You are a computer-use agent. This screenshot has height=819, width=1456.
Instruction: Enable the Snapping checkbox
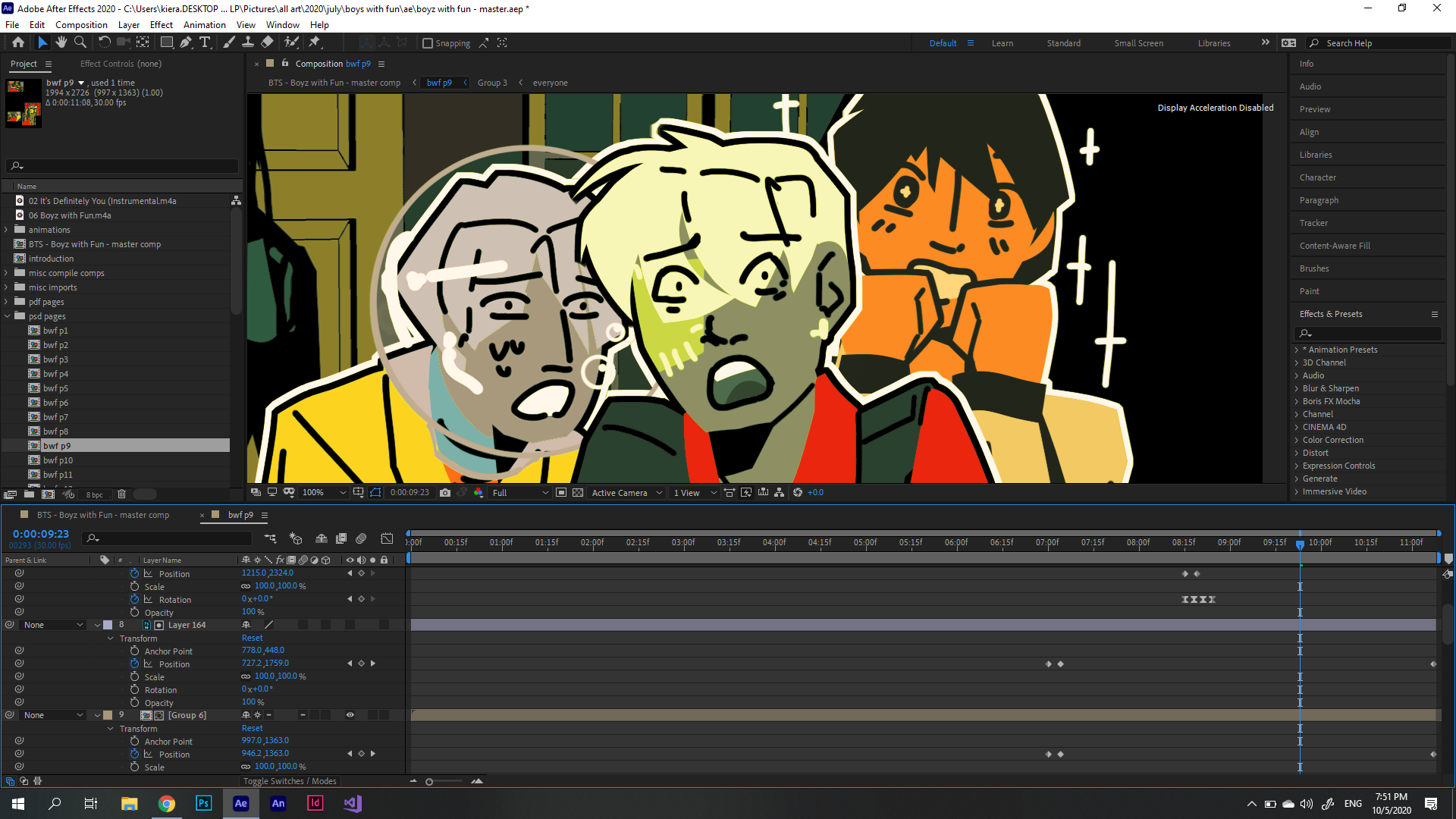pyautogui.click(x=428, y=43)
